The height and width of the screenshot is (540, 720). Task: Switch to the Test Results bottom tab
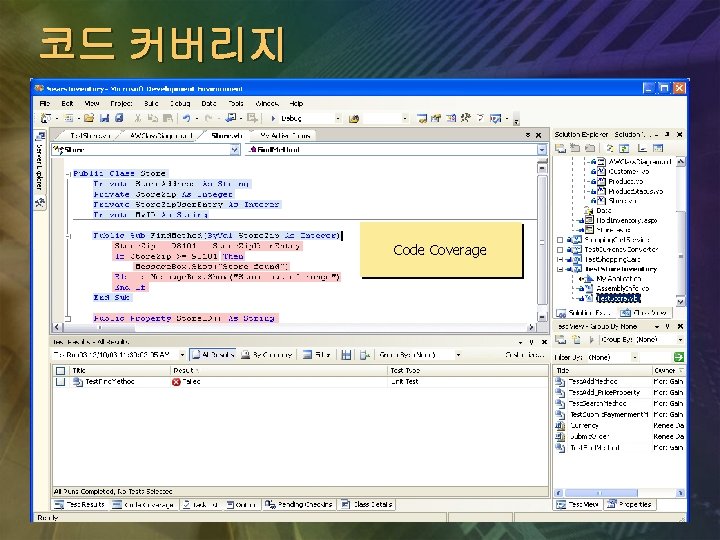[79, 504]
